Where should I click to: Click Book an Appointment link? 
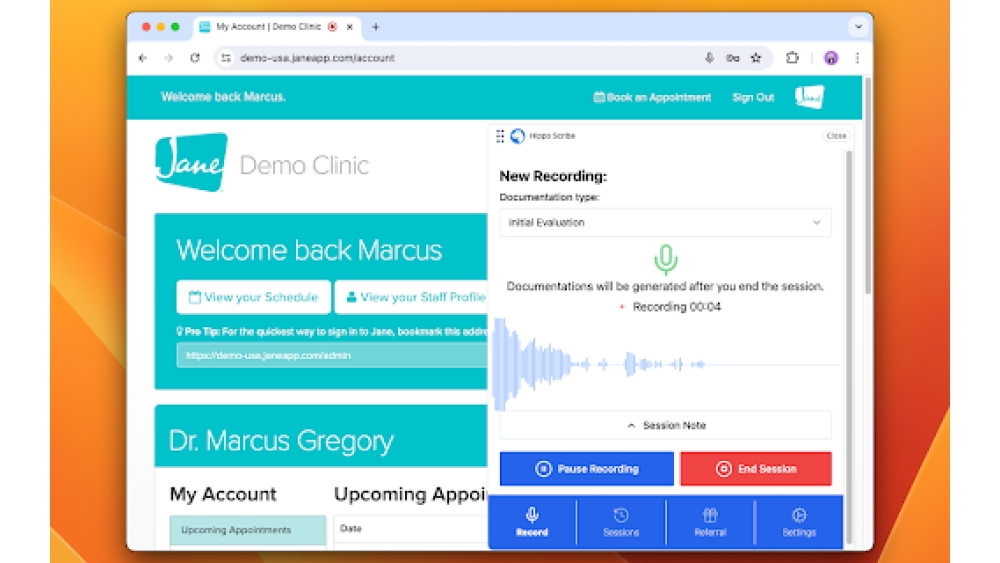coord(652,98)
